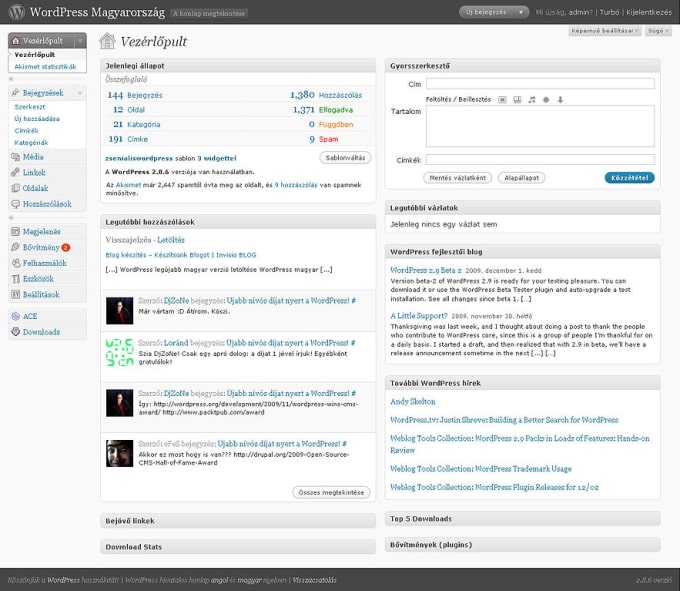
Task: Open Szerkeszt under Bejegyzések
Action: tap(30, 107)
